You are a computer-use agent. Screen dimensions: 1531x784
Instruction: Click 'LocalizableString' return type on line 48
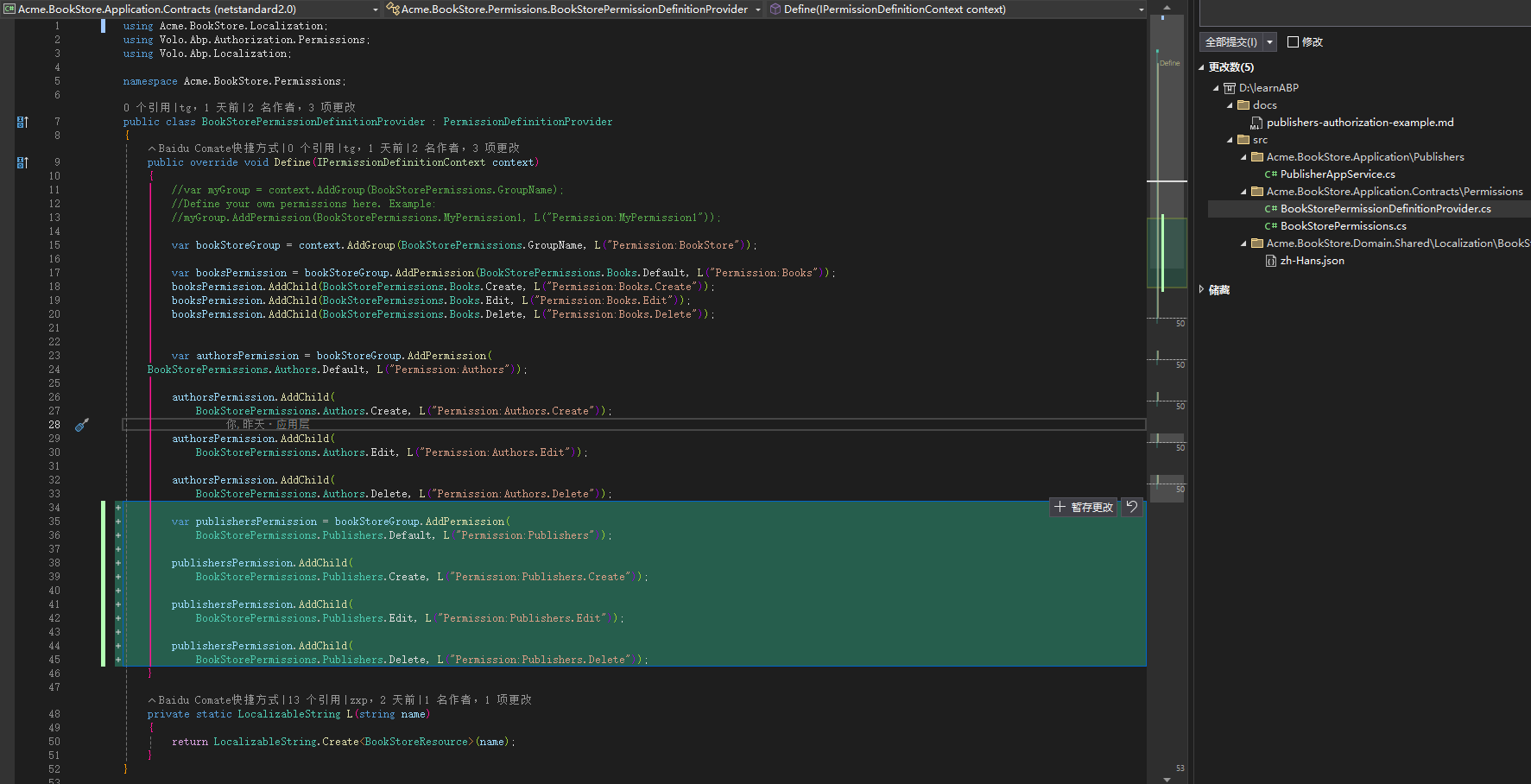tap(289, 714)
